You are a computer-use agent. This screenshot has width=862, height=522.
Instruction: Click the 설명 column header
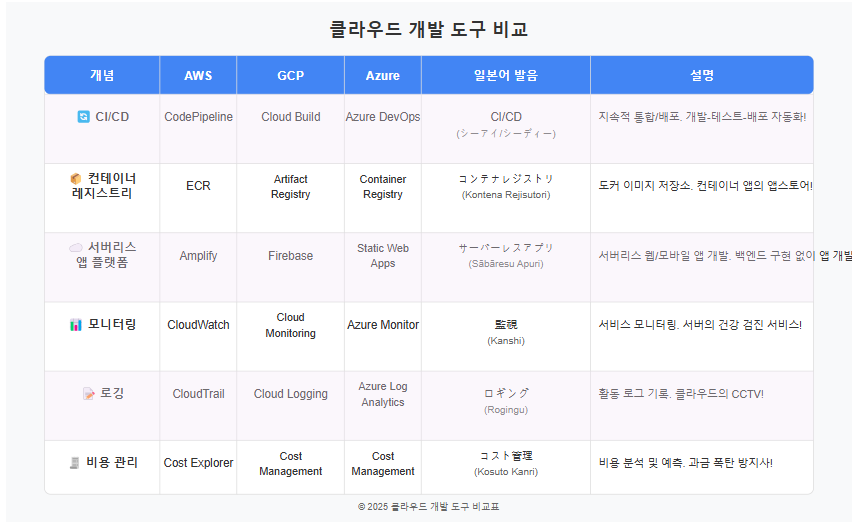click(x=702, y=75)
